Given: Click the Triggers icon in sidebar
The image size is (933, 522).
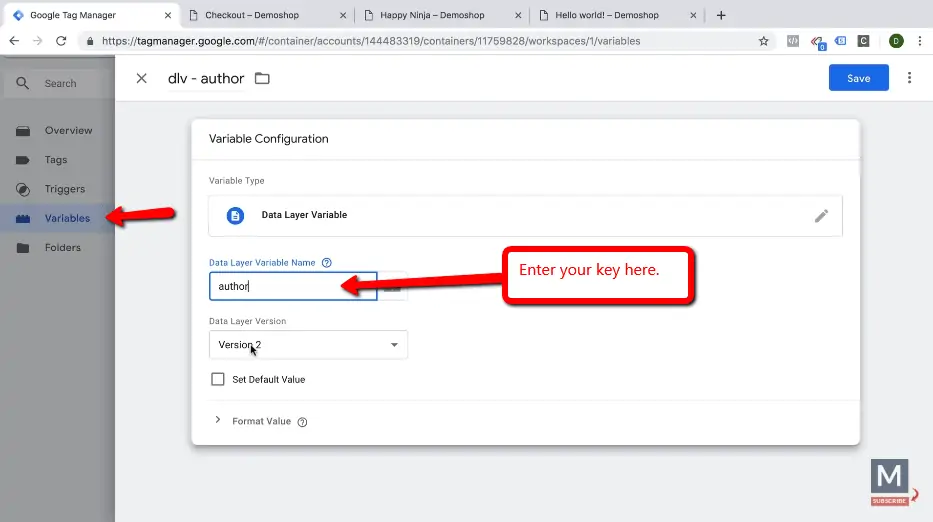Looking at the screenshot, I should click(x=23, y=189).
